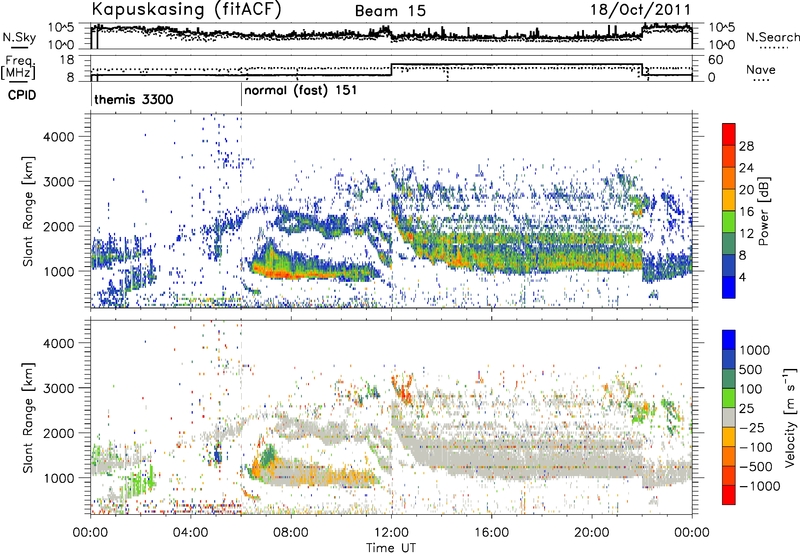Click the red -1000 segment of the Velocity bar

click(729, 495)
